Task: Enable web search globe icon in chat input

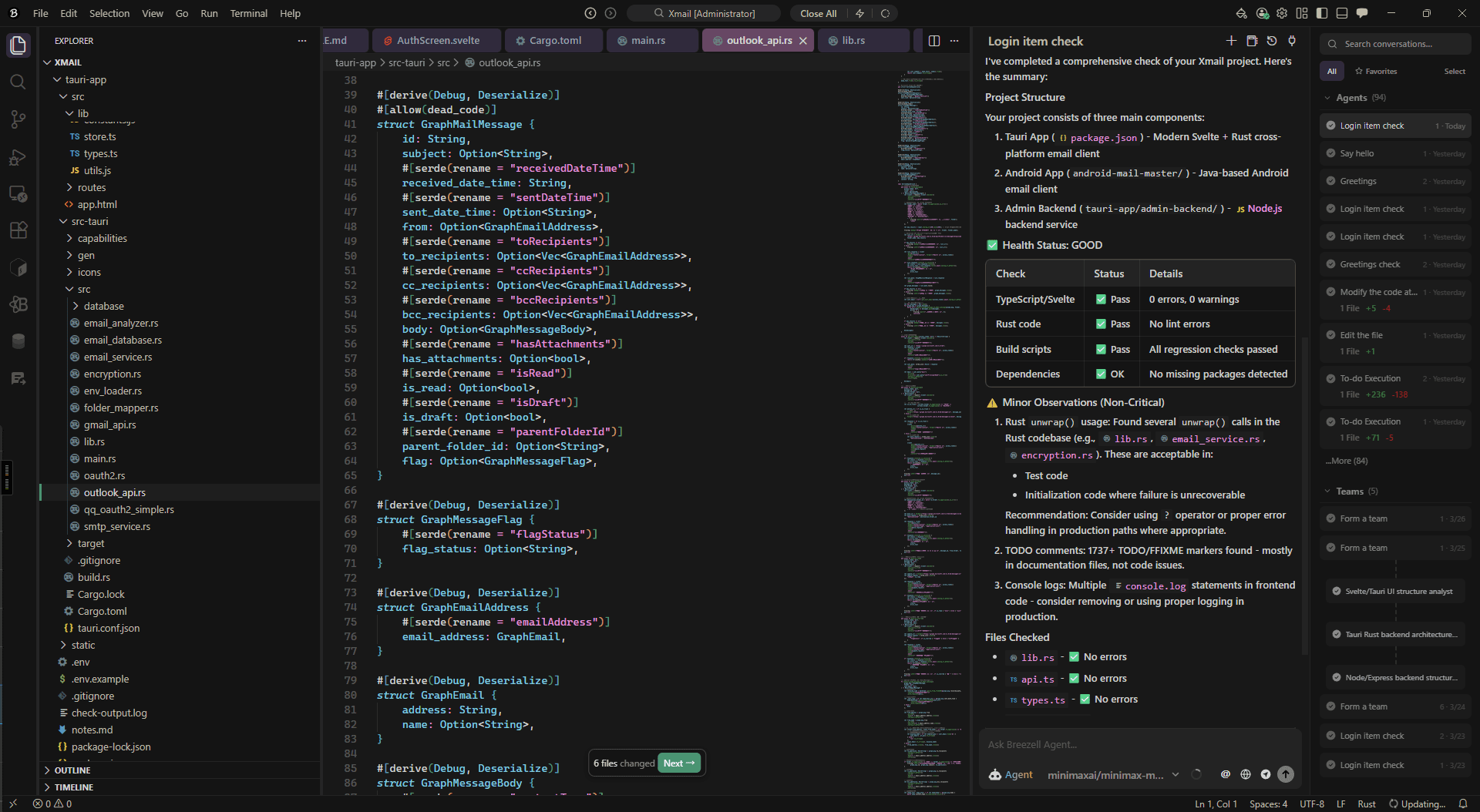Action: pyautogui.click(x=1246, y=774)
